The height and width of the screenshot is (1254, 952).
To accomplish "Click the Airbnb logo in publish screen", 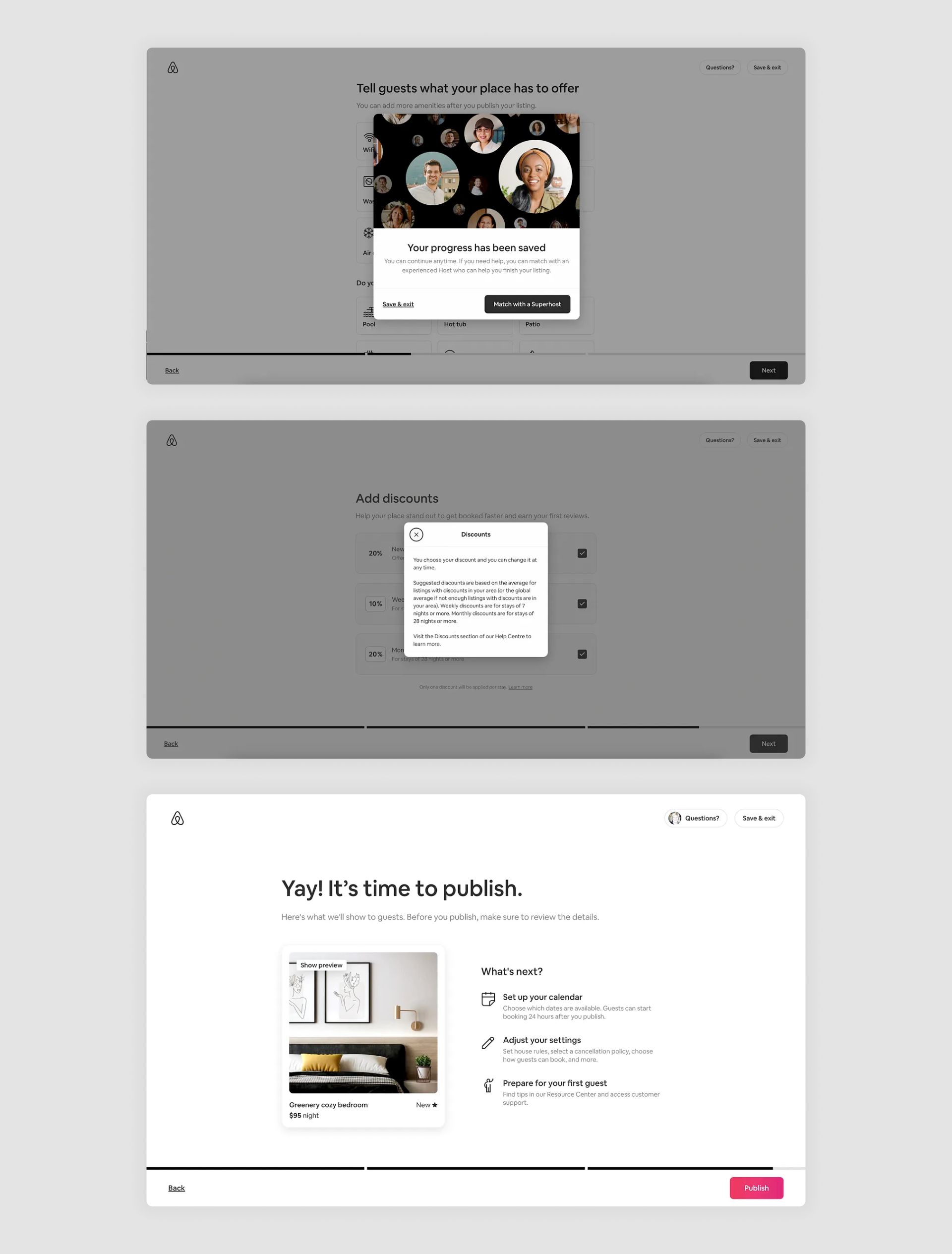I will tap(178, 818).
